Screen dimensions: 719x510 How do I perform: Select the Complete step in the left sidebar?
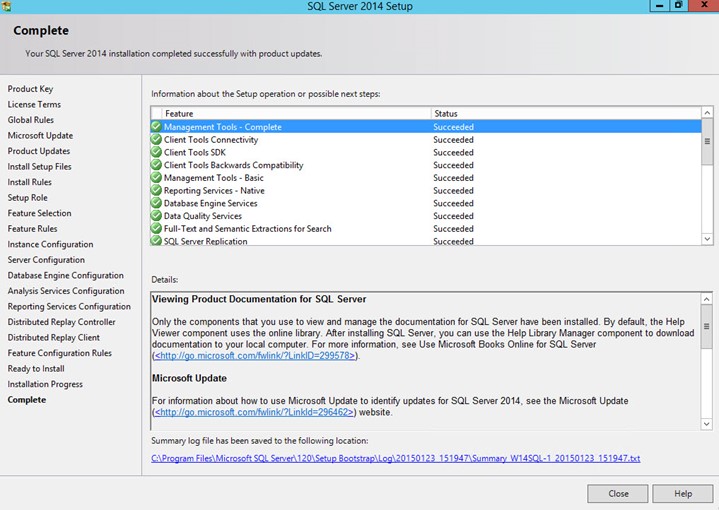tap(26, 400)
